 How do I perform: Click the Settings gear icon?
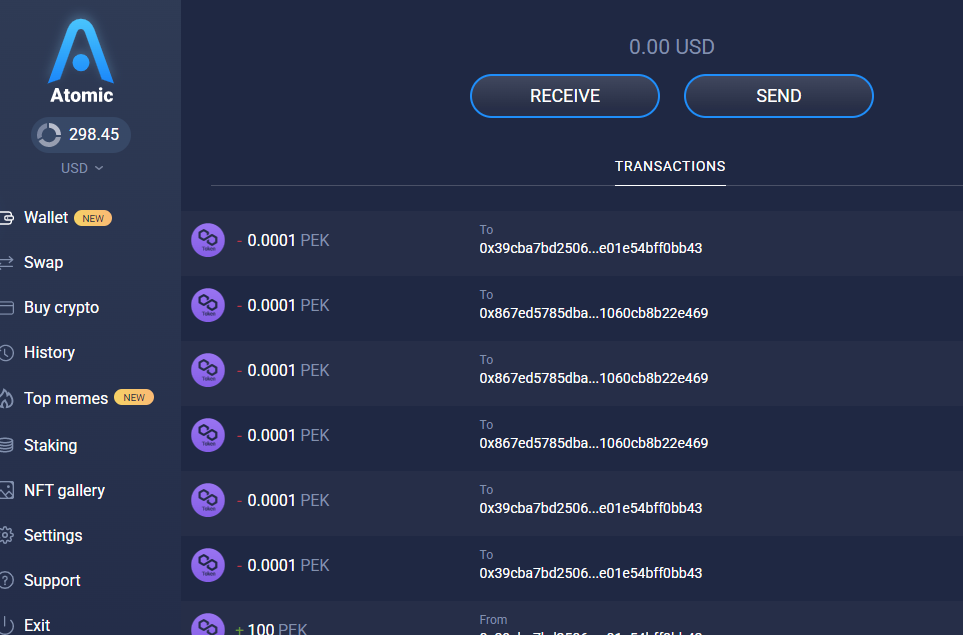pos(6,535)
